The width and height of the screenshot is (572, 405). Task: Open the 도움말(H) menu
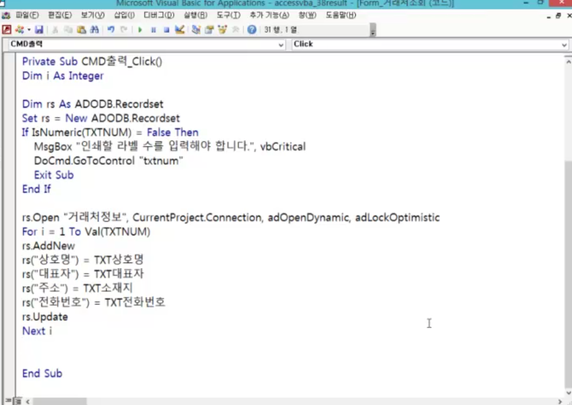(x=341, y=15)
